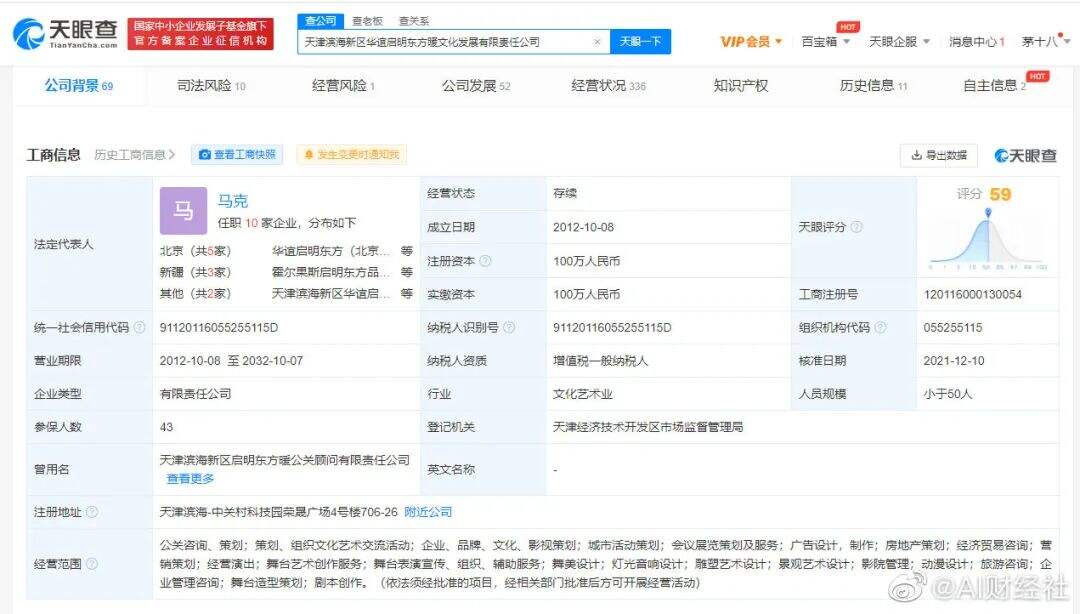Click help icon next to 注册地址
The image size is (1080, 614).
[92, 512]
